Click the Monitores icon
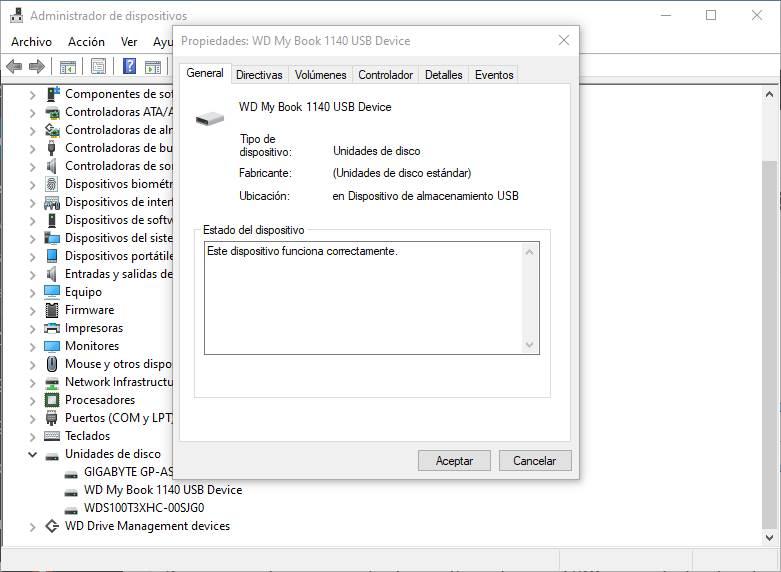This screenshot has width=781, height=572. 52,346
